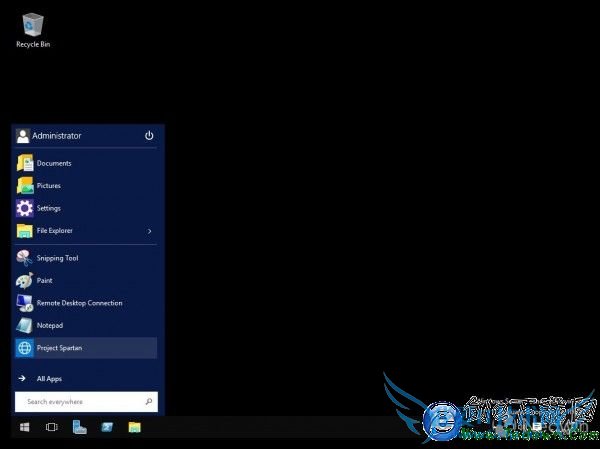The image size is (600, 449).
Task: Open the Documents folder icon
Action: [25, 163]
